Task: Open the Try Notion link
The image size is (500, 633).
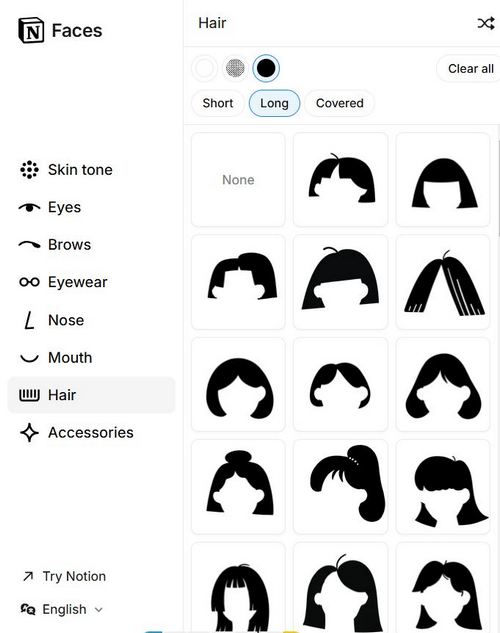Action: [65, 576]
